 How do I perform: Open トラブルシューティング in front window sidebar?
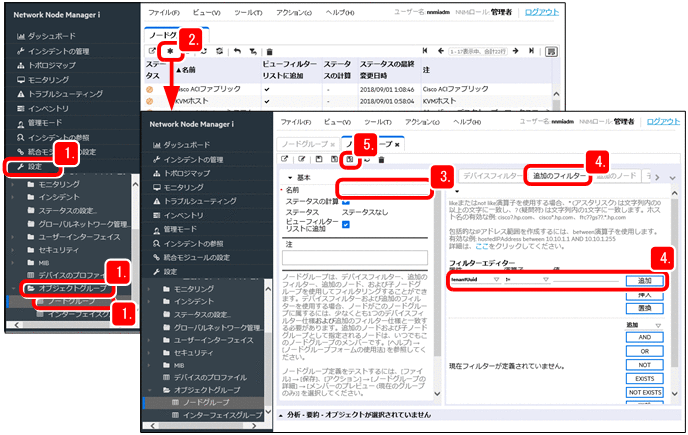coord(200,201)
